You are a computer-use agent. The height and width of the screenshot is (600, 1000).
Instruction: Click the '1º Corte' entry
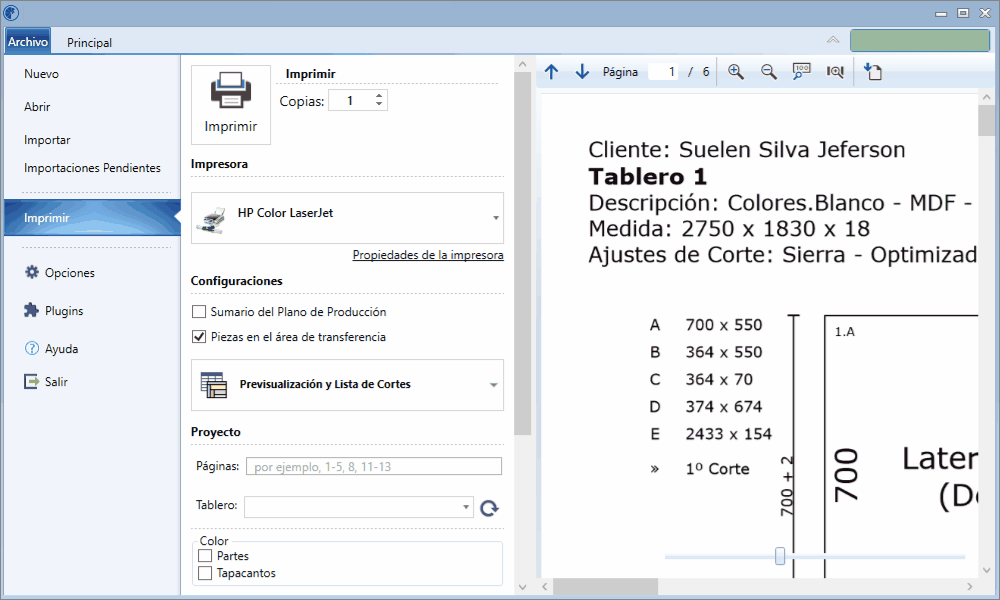click(x=717, y=469)
